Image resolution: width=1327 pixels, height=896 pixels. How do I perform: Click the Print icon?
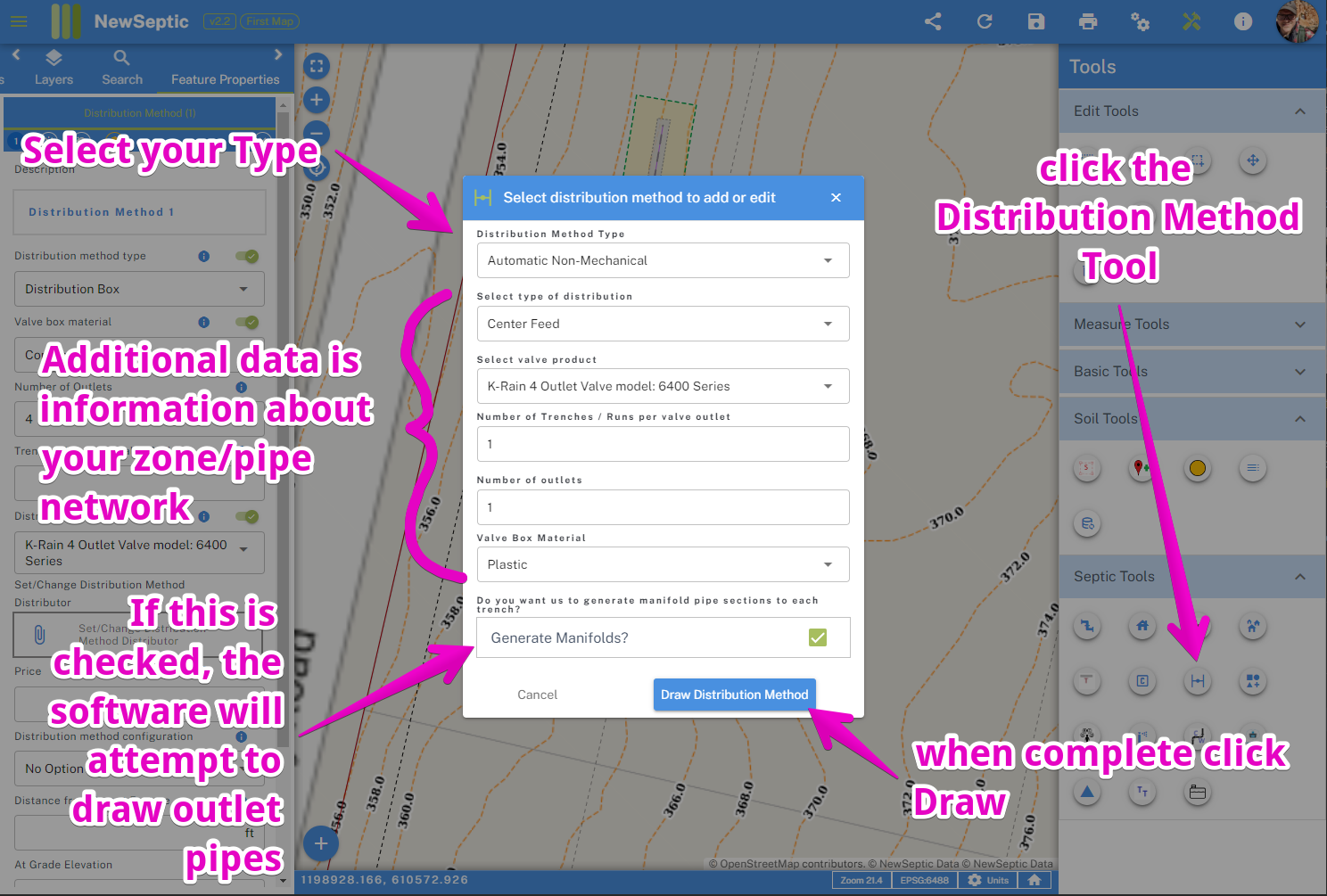click(x=1088, y=21)
